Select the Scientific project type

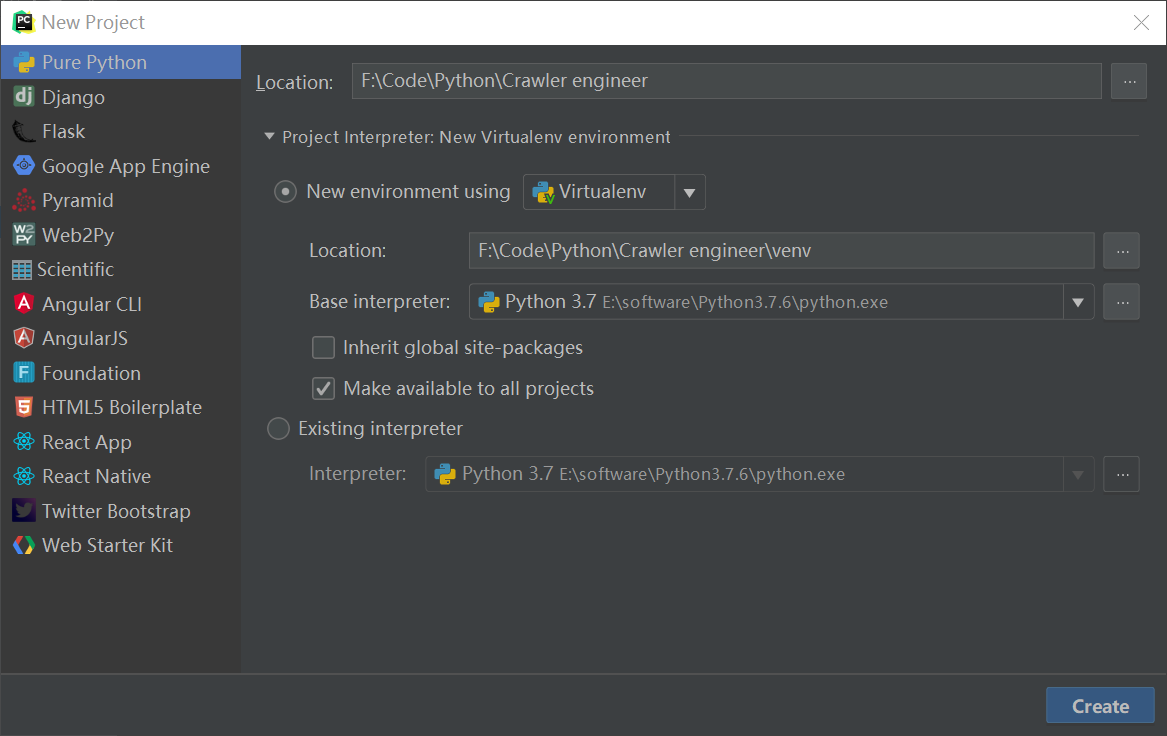[24, 269]
